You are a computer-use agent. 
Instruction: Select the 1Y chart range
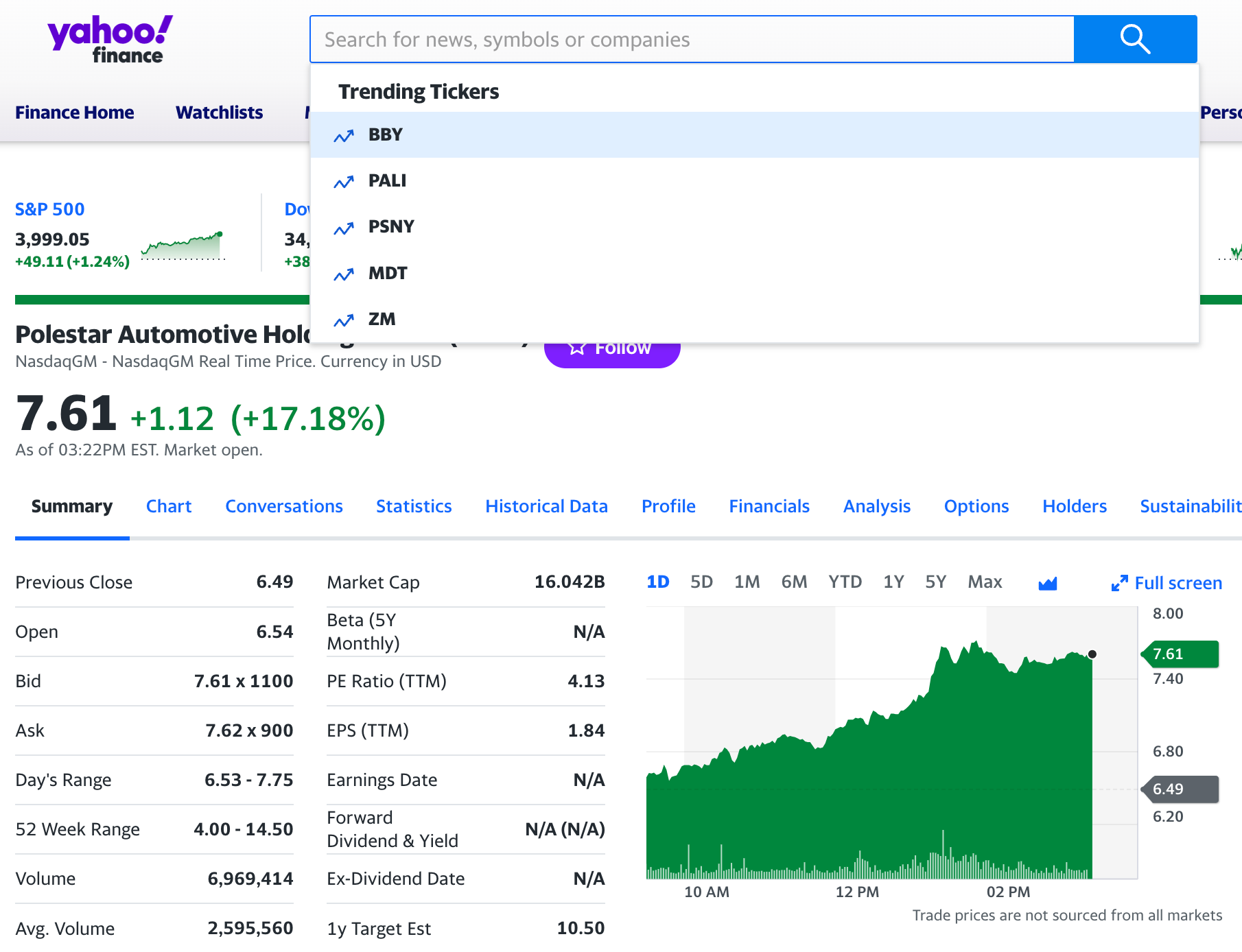pos(893,582)
